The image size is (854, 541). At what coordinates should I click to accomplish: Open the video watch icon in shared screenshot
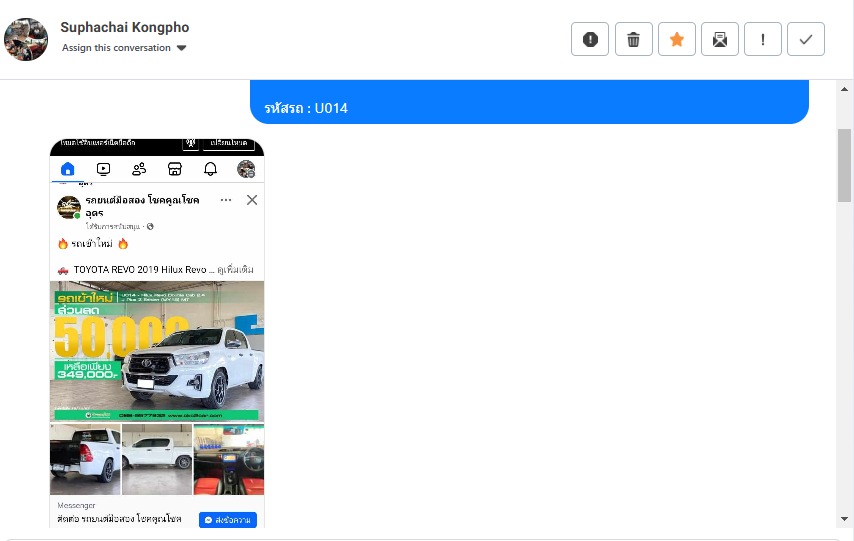[x=103, y=169]
